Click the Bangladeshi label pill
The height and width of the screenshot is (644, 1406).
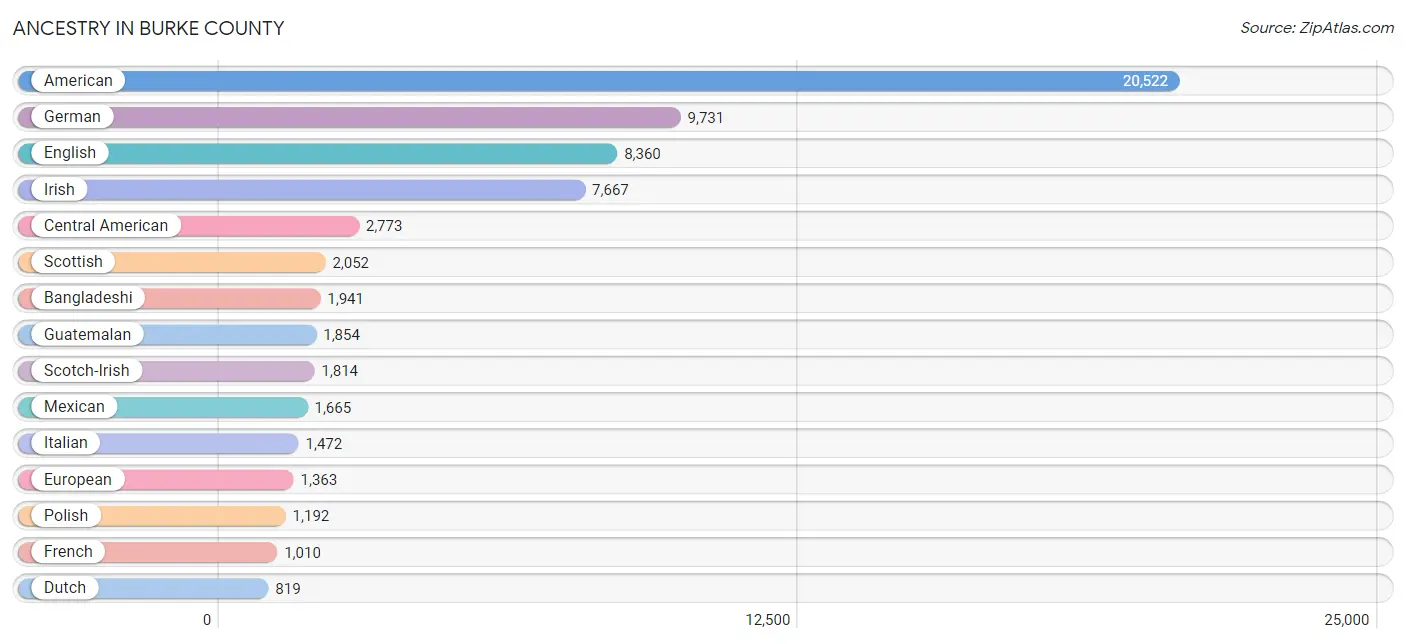pyautogui.click(x=88, y=298)
